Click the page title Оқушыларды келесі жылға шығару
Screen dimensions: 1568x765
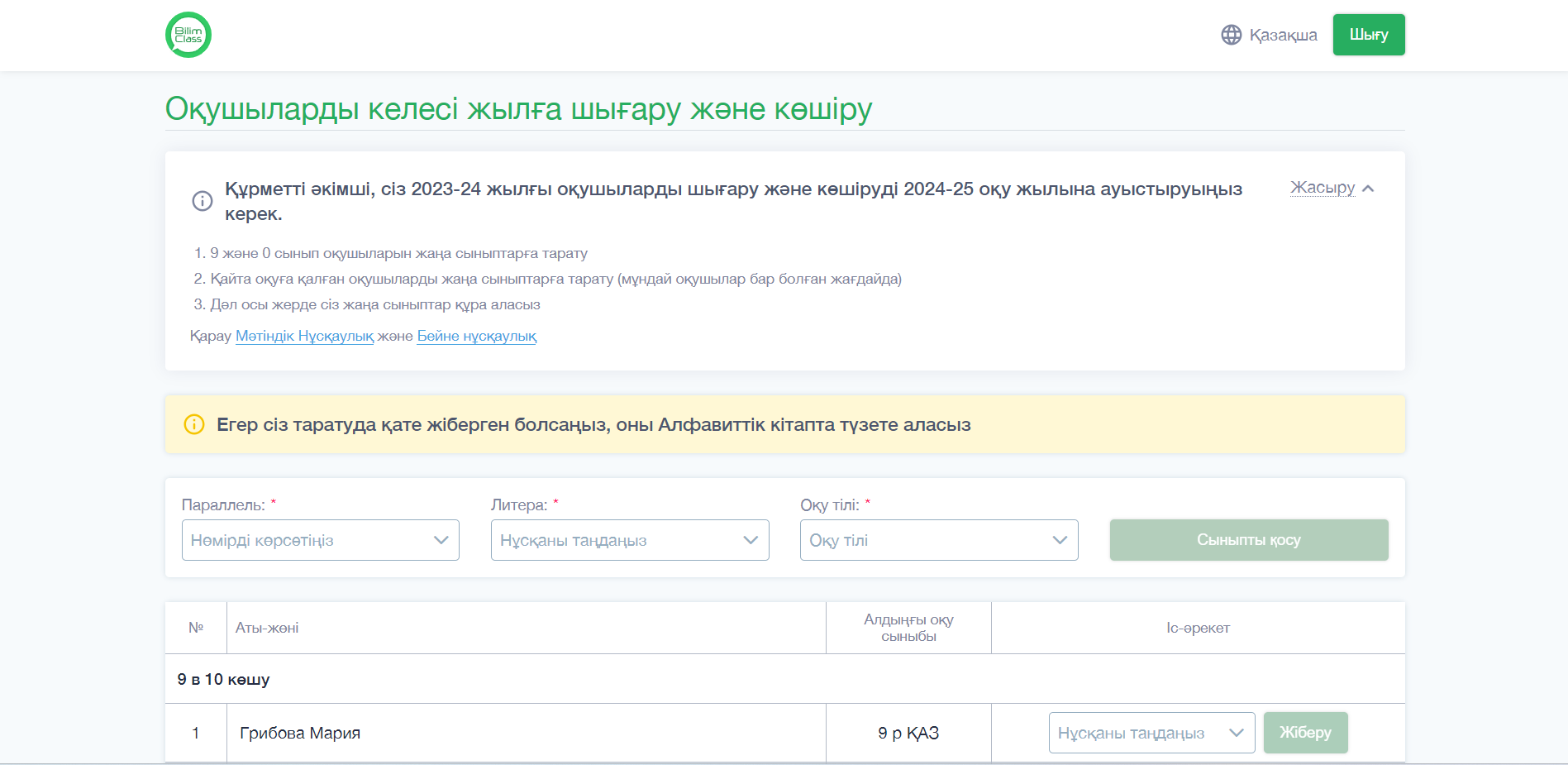(518, 109)
